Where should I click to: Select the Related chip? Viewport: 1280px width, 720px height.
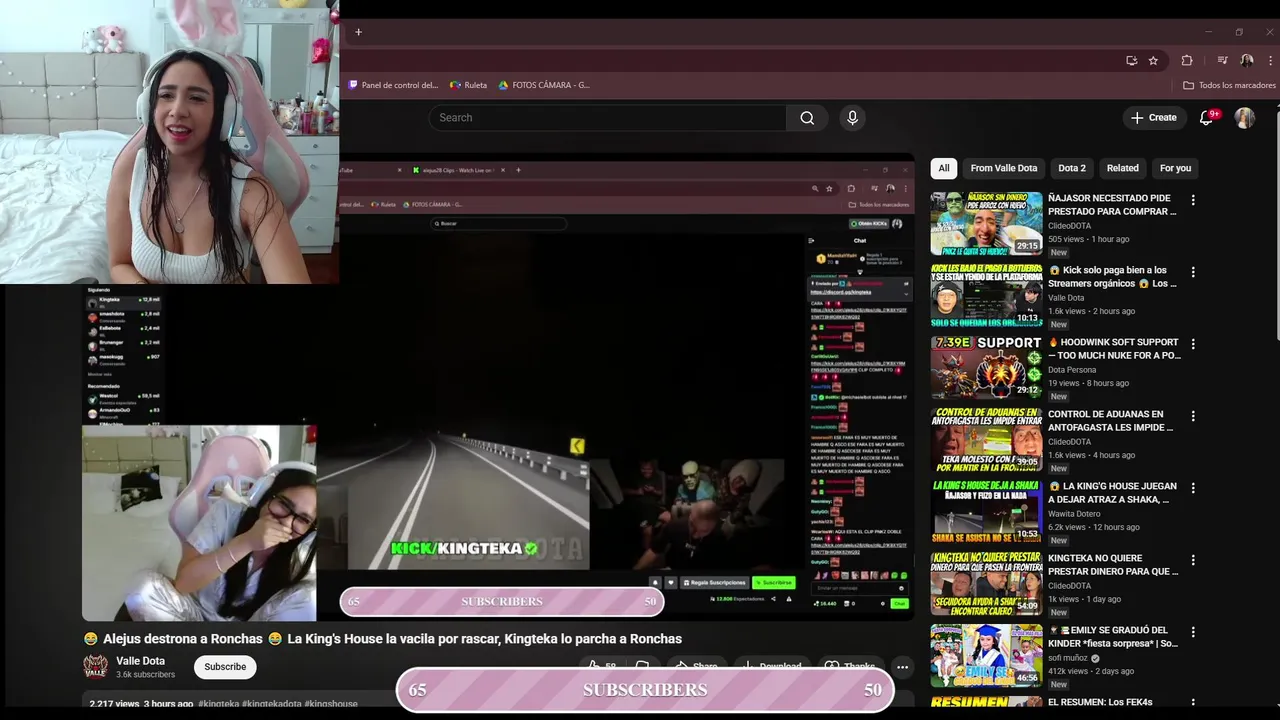click(x=1122, y=168)
